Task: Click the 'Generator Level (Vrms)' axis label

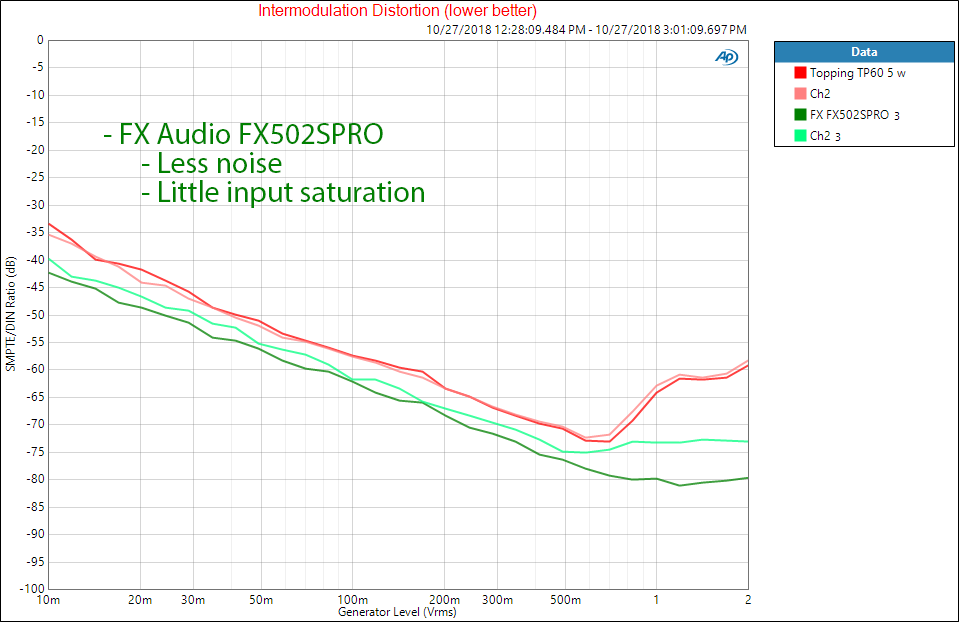Action: [397, 612]
